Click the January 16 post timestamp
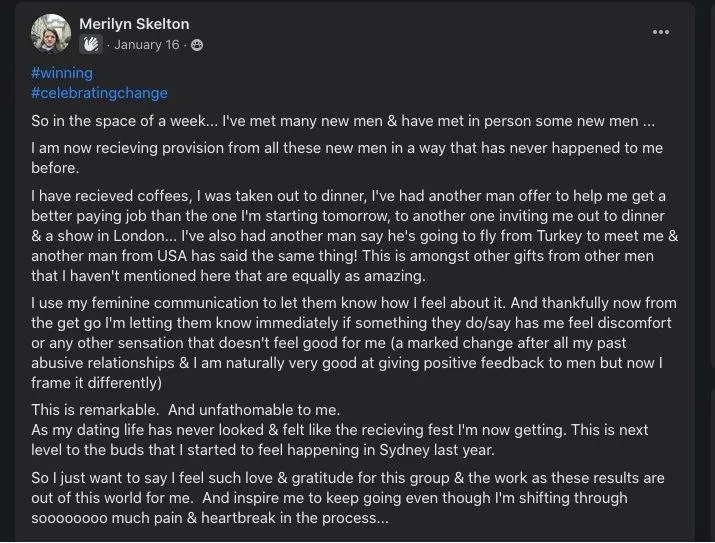This screenshot has height=543, width=715. (x=147, y=45)
